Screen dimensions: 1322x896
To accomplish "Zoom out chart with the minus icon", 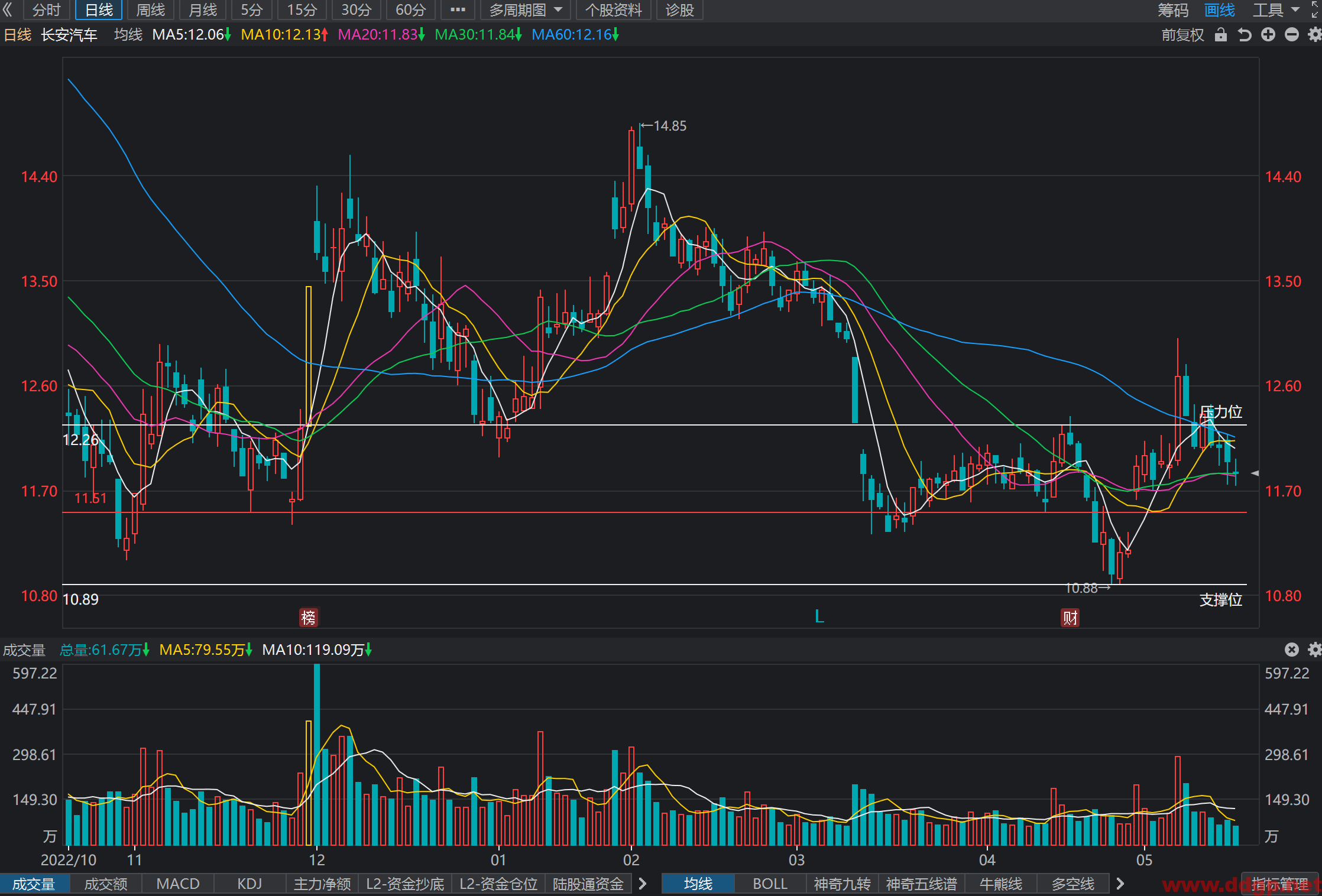I will (1292, 35).
